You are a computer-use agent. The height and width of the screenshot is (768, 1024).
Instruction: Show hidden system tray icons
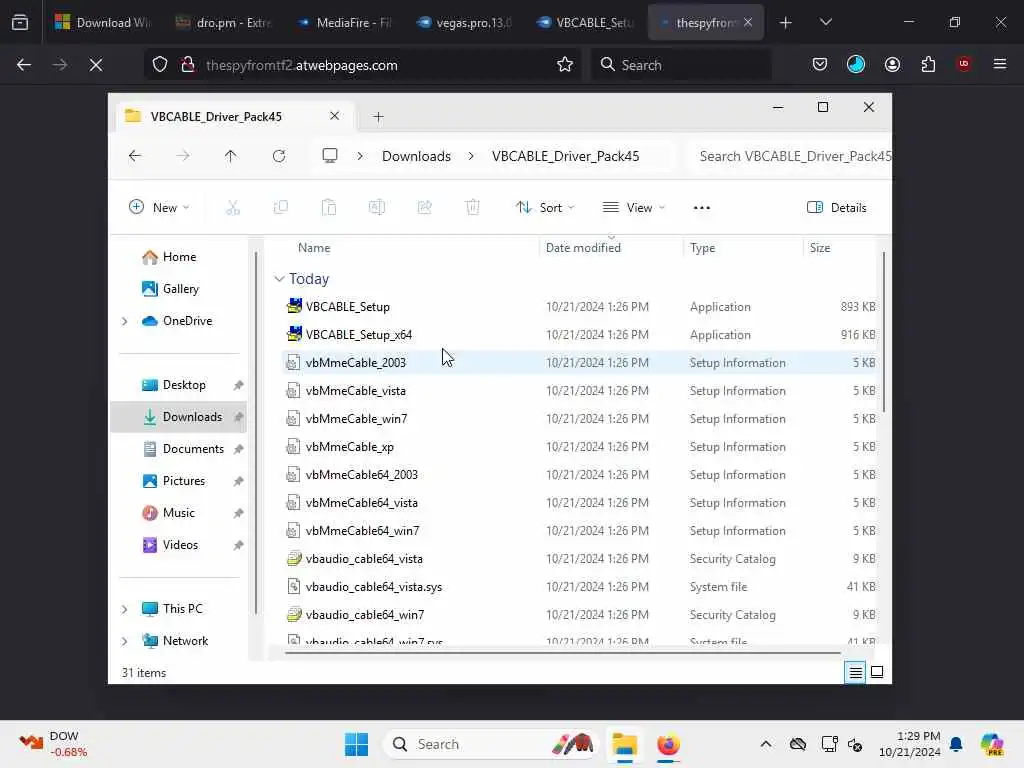[766, 744]
